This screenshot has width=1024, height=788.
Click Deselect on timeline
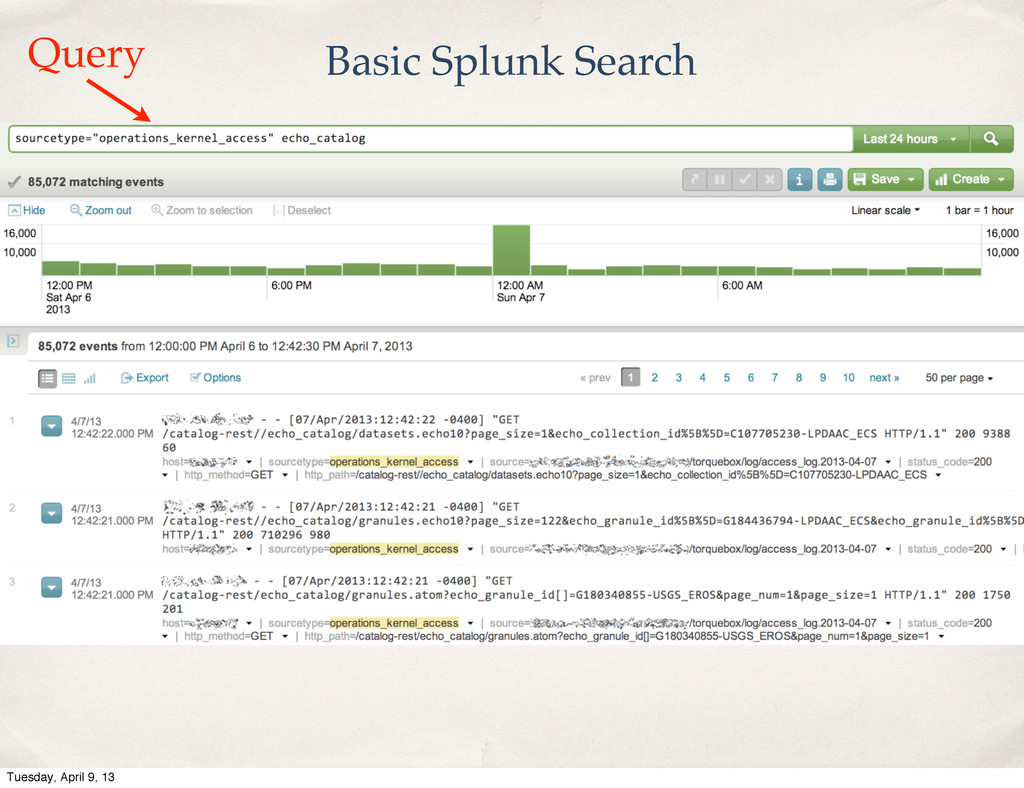point(302,210)
